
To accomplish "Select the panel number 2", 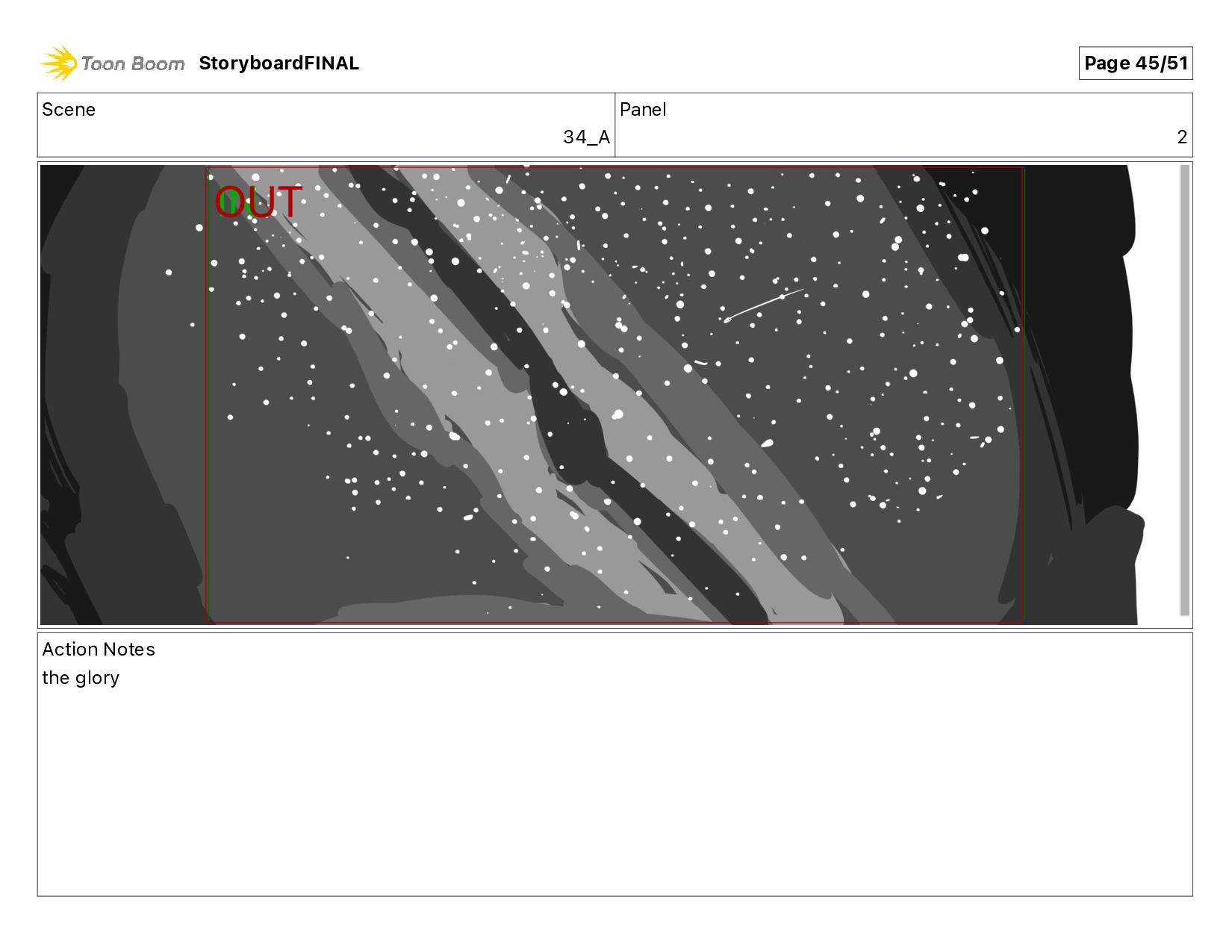I will click(1182, 137).
